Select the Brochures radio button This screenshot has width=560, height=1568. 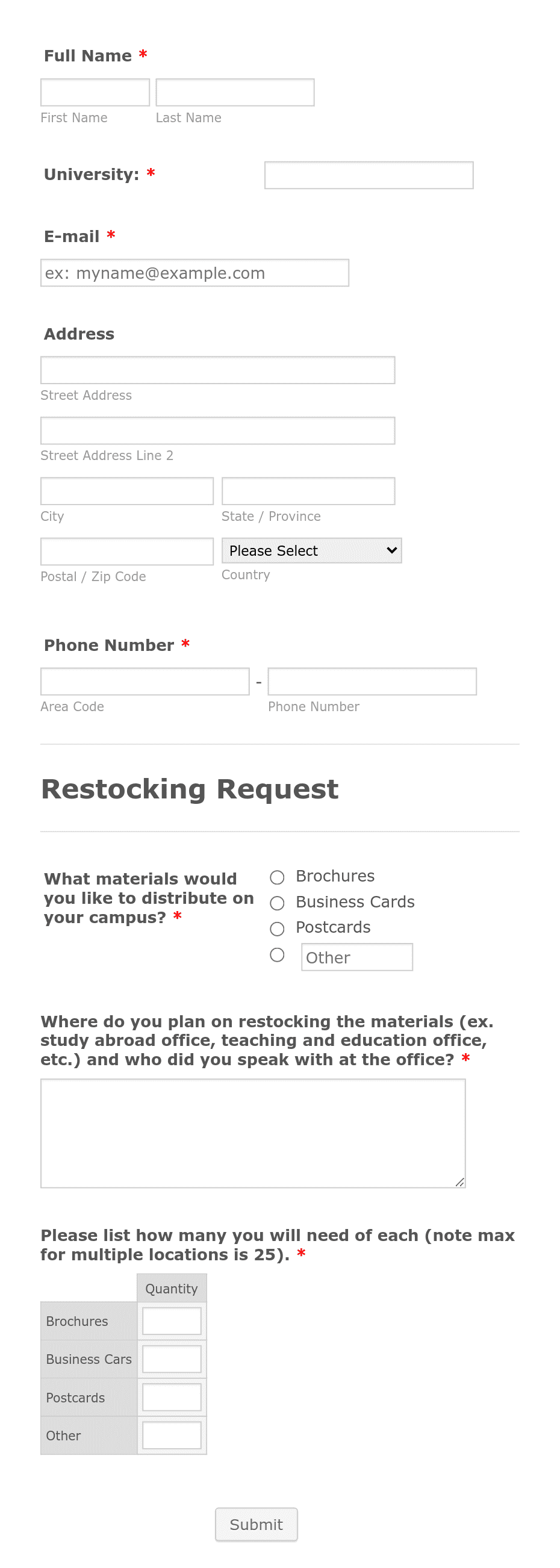(x=277, y=878)
